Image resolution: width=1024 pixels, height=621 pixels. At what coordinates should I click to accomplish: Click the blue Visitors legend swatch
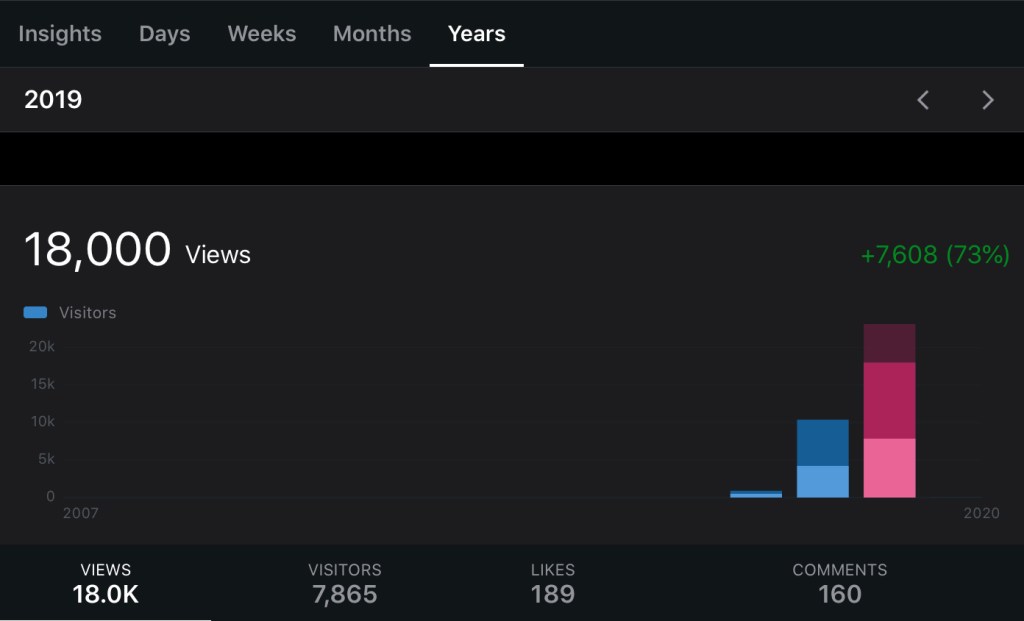coord(35,313)
